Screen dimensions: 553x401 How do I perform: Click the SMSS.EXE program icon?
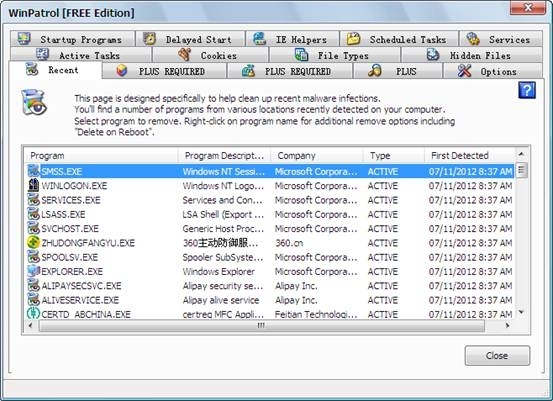(x=34, y=171)
